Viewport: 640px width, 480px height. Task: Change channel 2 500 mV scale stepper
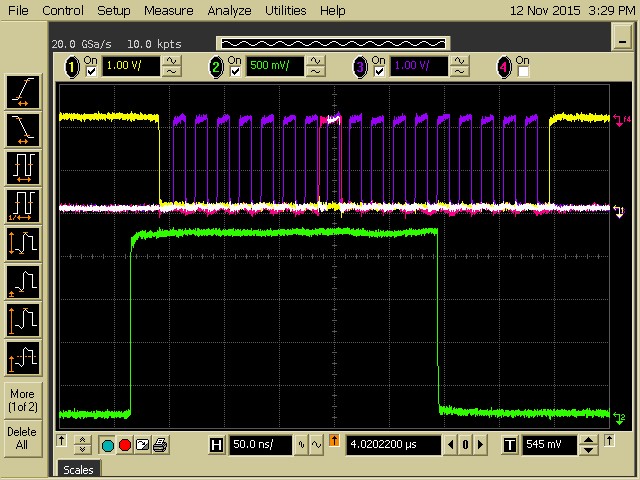(315, 66)
